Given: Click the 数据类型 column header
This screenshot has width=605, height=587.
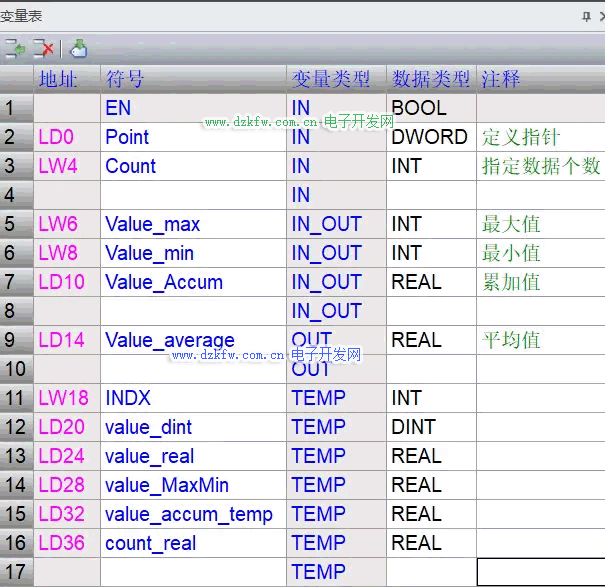Looking at the screenshot, I should (x=431, y=79).
